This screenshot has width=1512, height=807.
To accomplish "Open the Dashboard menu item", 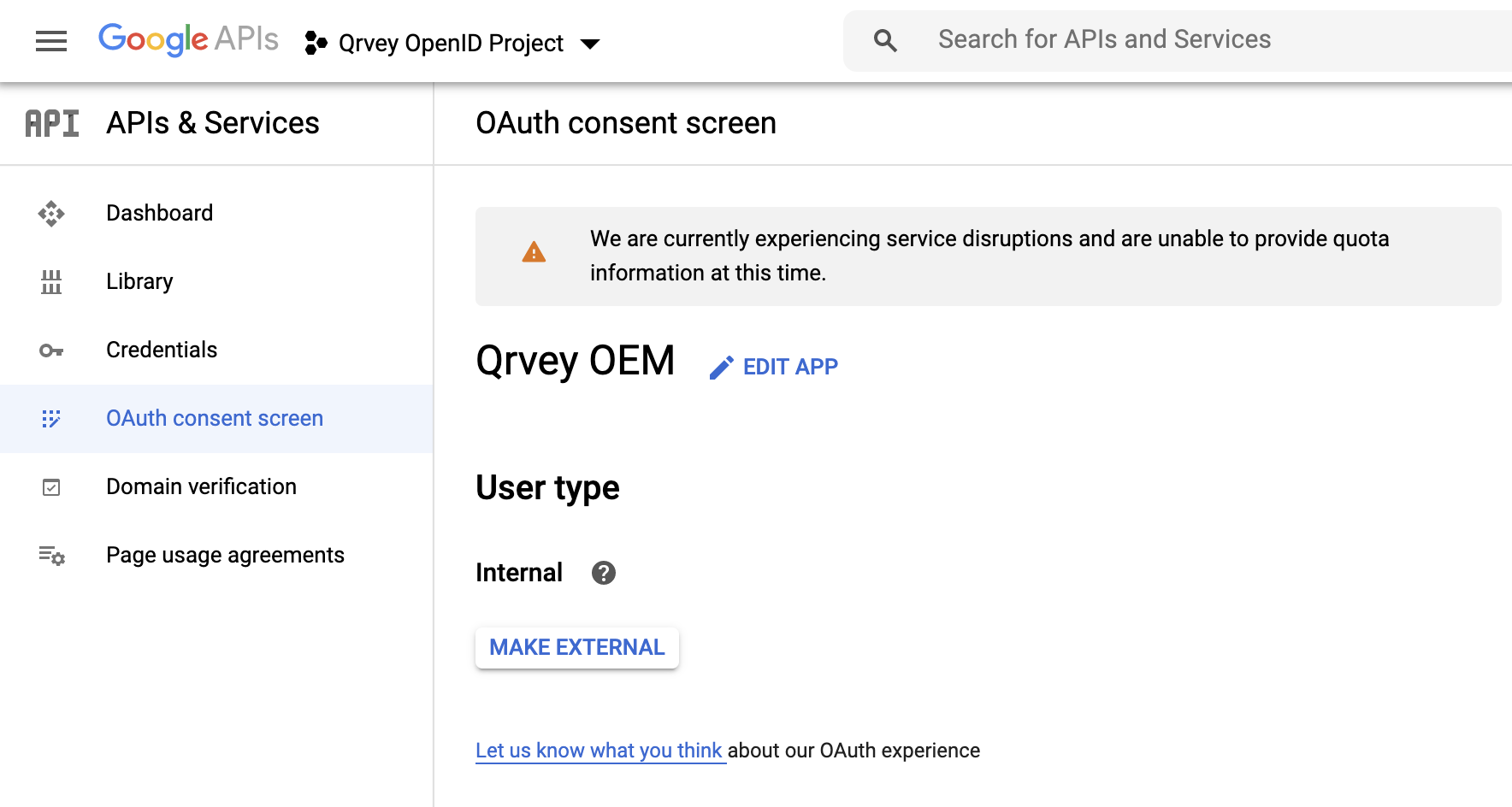I will pyautogui.click(x=216, y=213).
